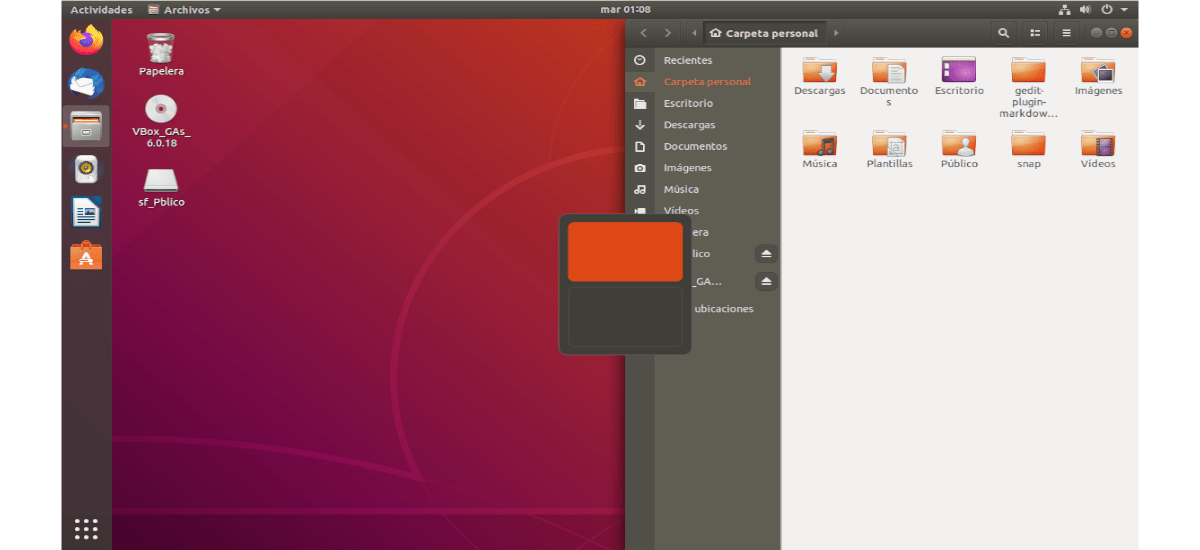Select Recientes in the sidebar
Screen dimensions: 1200x550
click(x=688, y=60)
